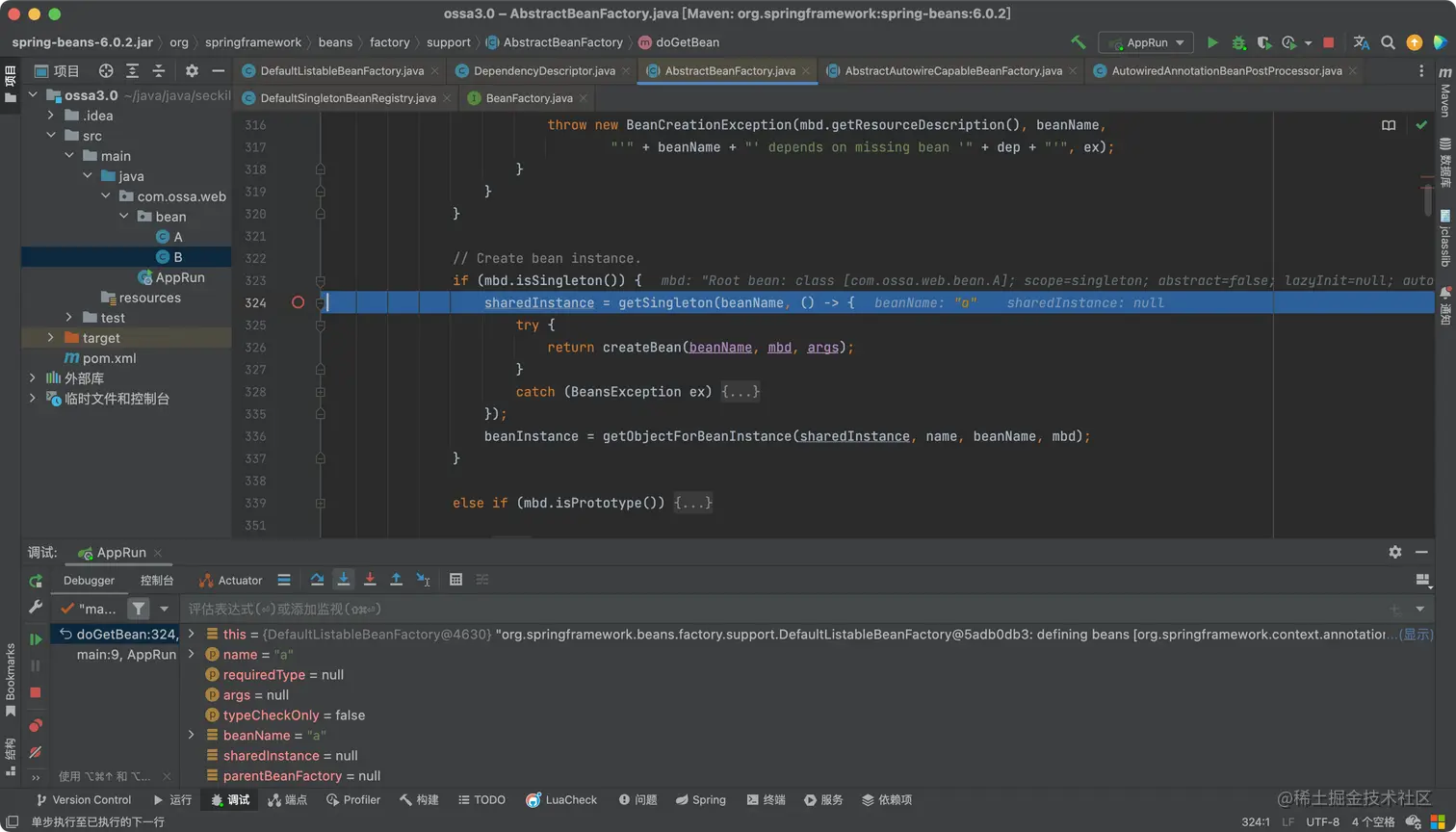Toggle mute breakpoints icon
Viewport: 1456px width, 832px height.
pos(36,752)
